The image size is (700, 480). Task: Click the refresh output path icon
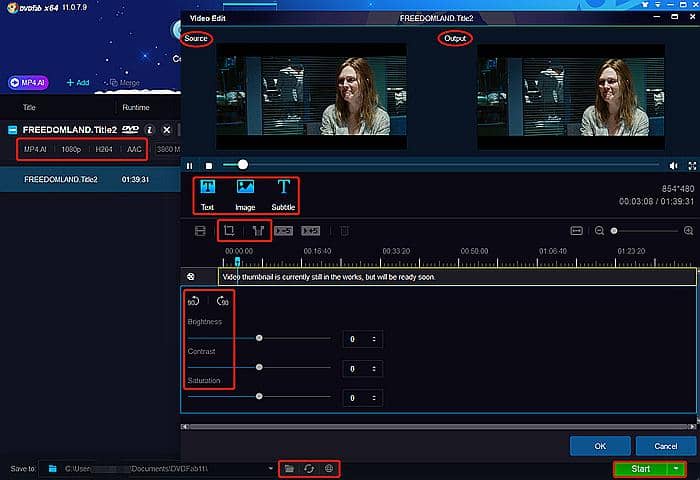tap(309, 468)
